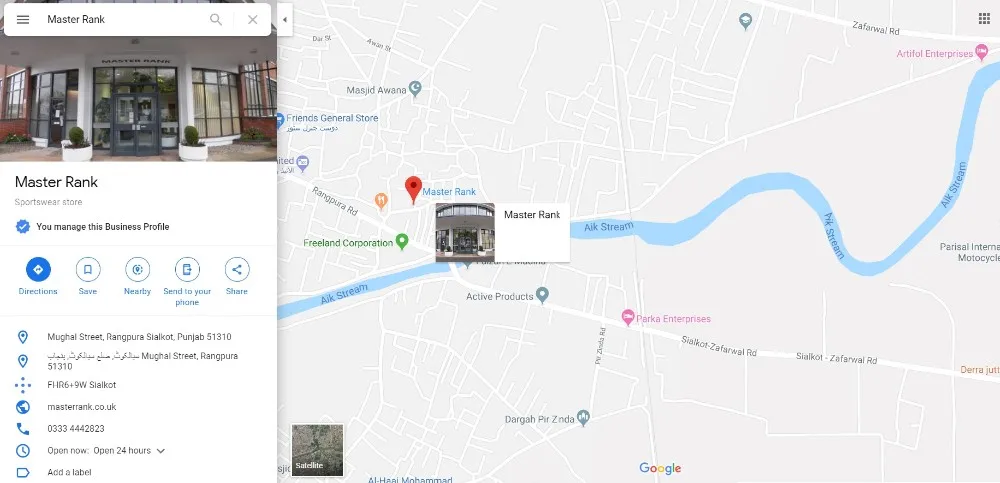The width and height of the screenshot is (1000, 483).
Task: Select the Masjid Awana marker
Action: click(x=415, y=89)
